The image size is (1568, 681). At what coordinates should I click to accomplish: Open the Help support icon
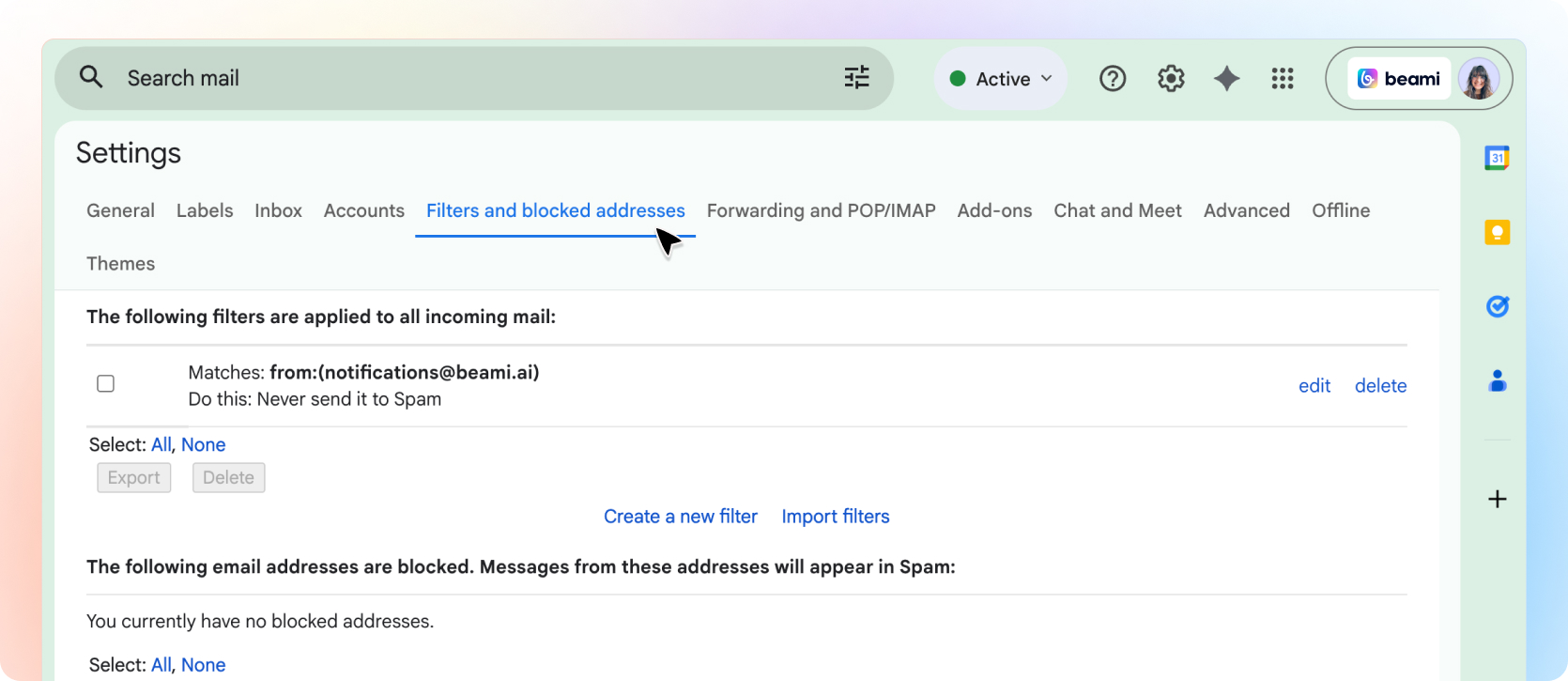(1113, 79)
